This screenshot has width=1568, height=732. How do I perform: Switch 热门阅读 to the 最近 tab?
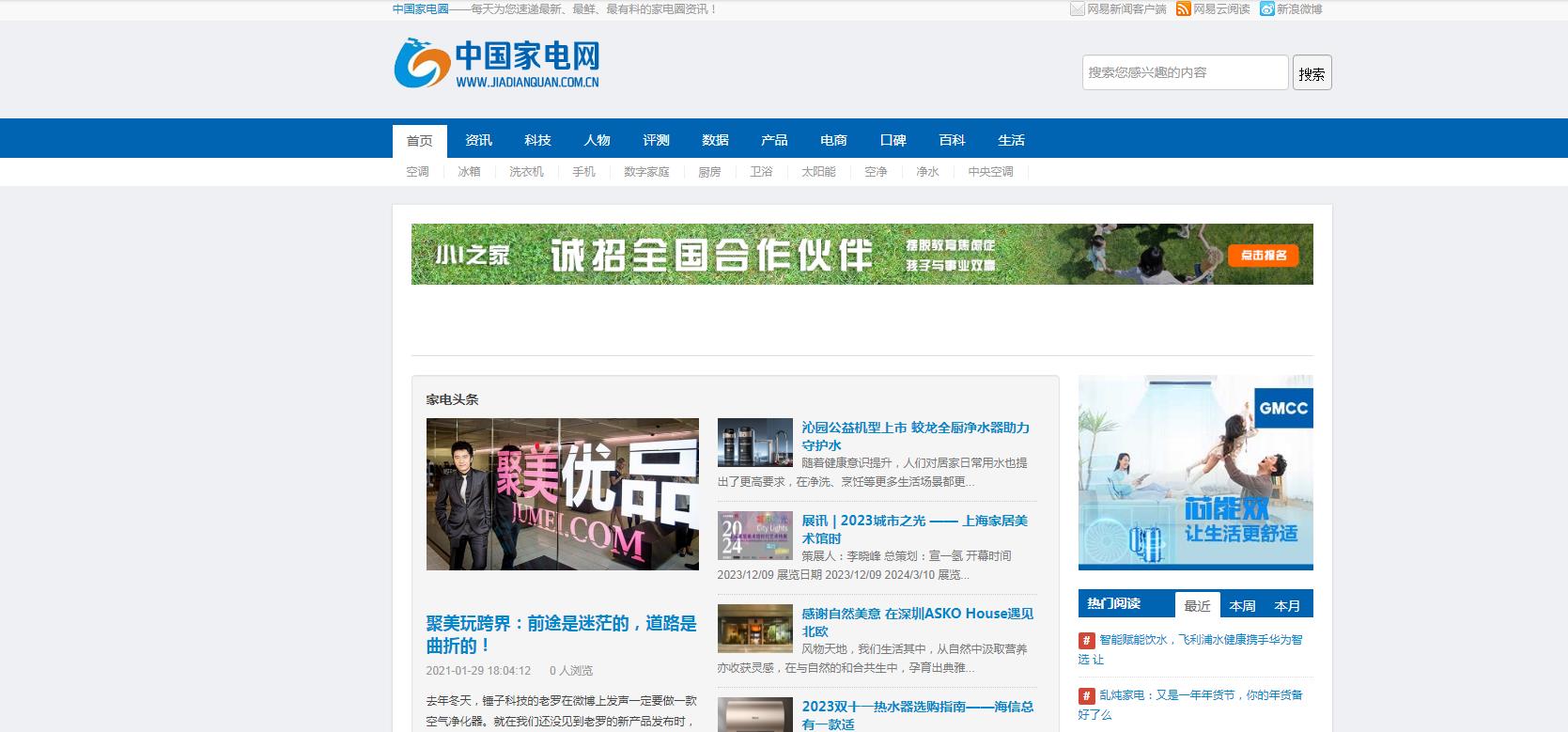pos(1198,605)
